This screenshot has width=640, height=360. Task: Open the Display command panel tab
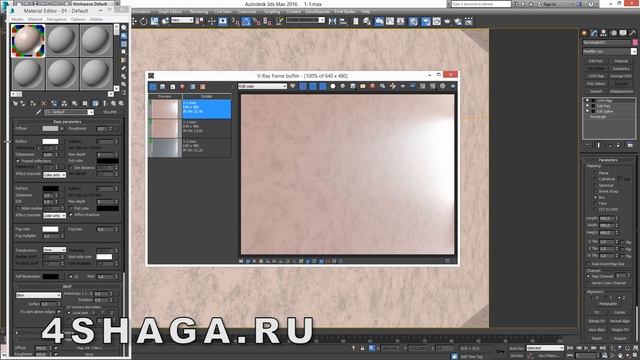[x=623, y=33]
